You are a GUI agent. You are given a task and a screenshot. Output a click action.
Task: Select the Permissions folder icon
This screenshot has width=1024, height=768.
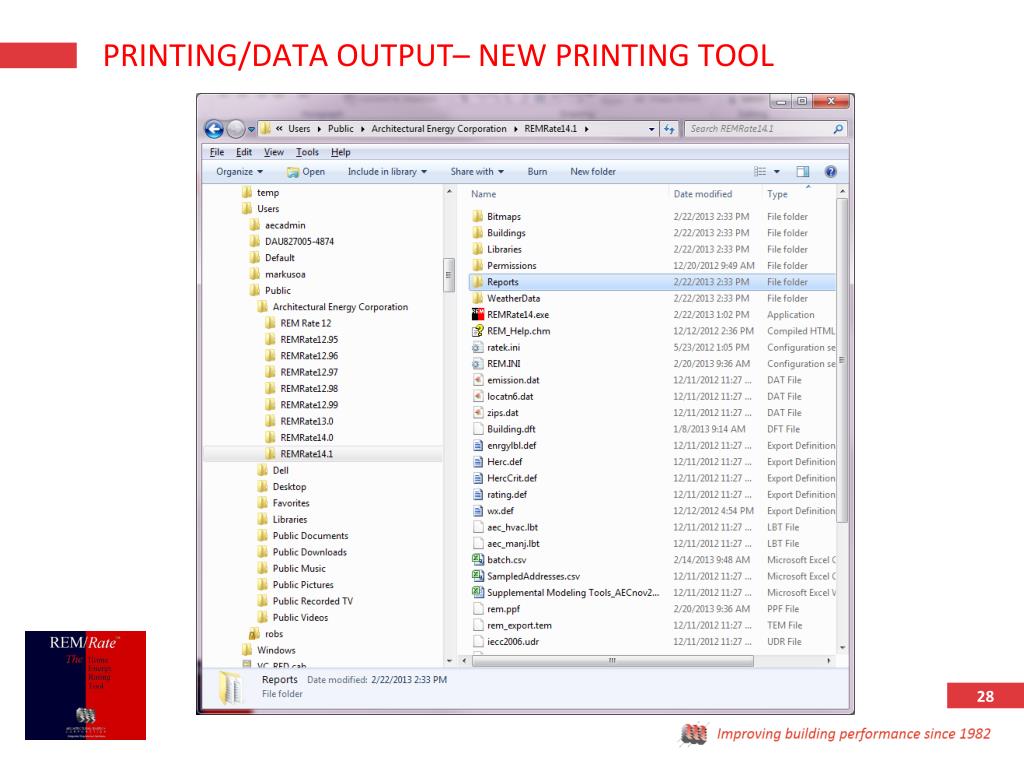[x=477, y=265]
